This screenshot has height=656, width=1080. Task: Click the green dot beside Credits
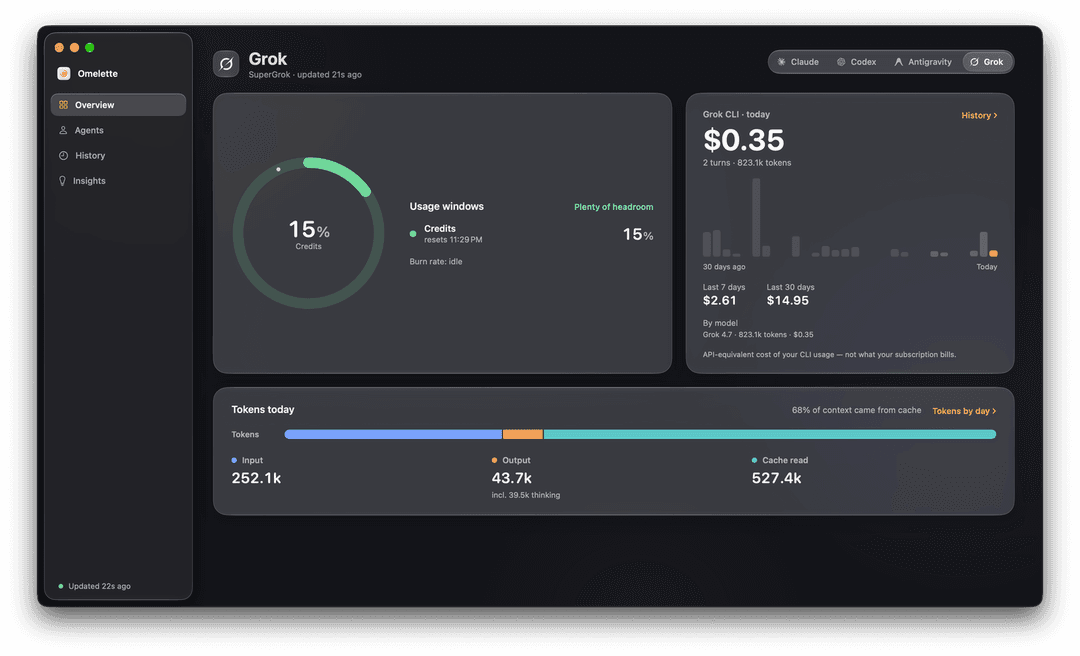coord(413,234)
